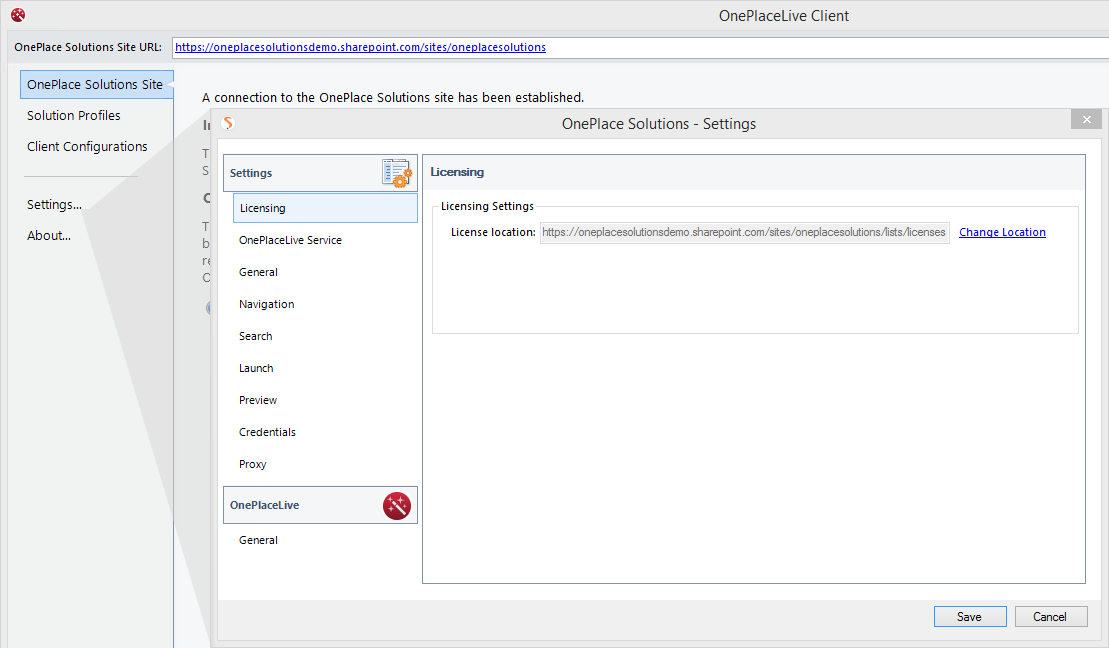The width and height of the screenshot is (1109, 648).
Task: Click the 'License location:' label
Action: (x=493, y=232)
